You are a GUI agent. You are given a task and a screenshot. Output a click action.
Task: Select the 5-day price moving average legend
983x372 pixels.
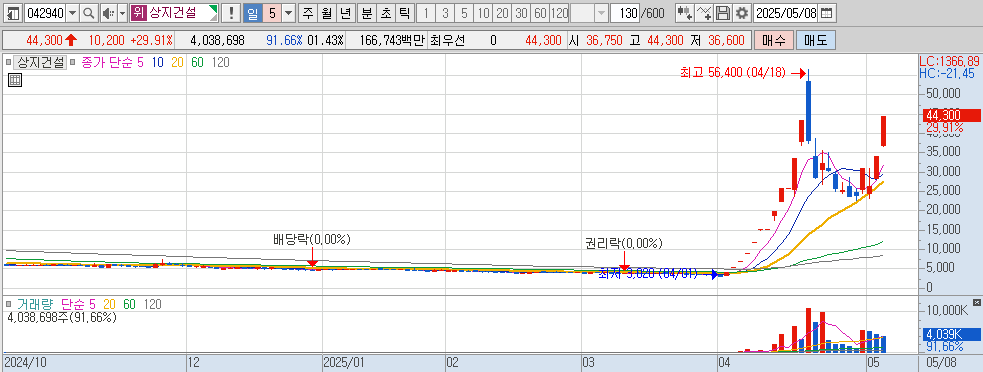click(140, 62)
